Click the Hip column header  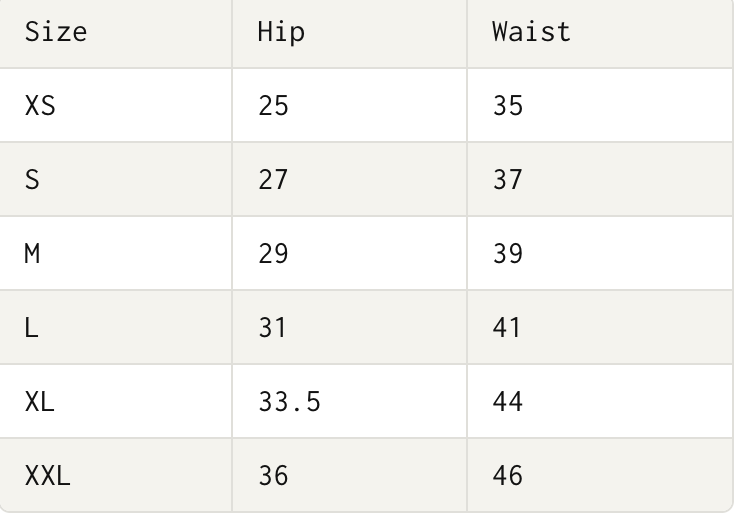point(281,32)
